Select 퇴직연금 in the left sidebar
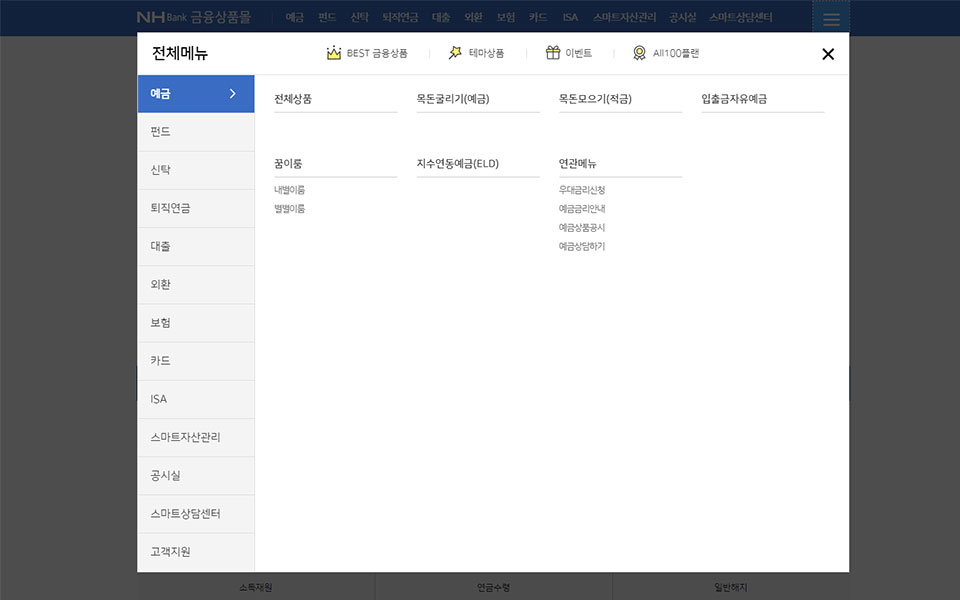The image size is (960, 600). click(x=170, y=208)
